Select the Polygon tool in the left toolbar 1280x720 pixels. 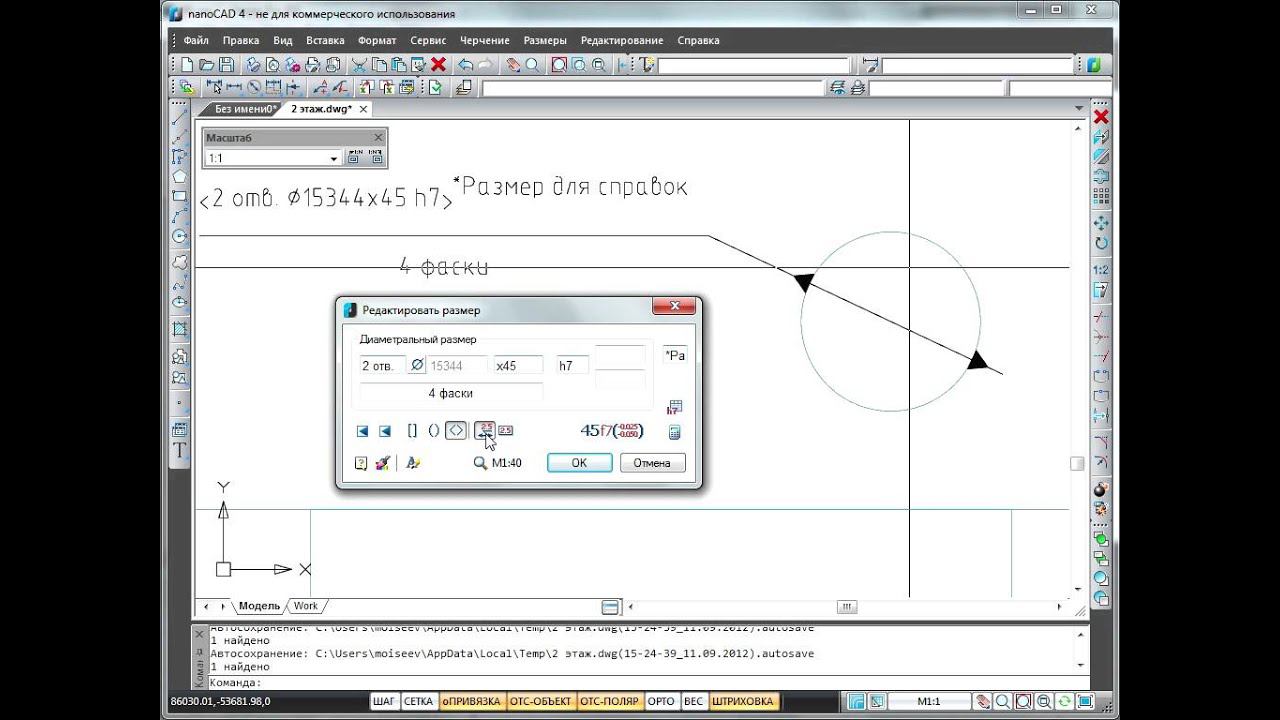(180, 177)
